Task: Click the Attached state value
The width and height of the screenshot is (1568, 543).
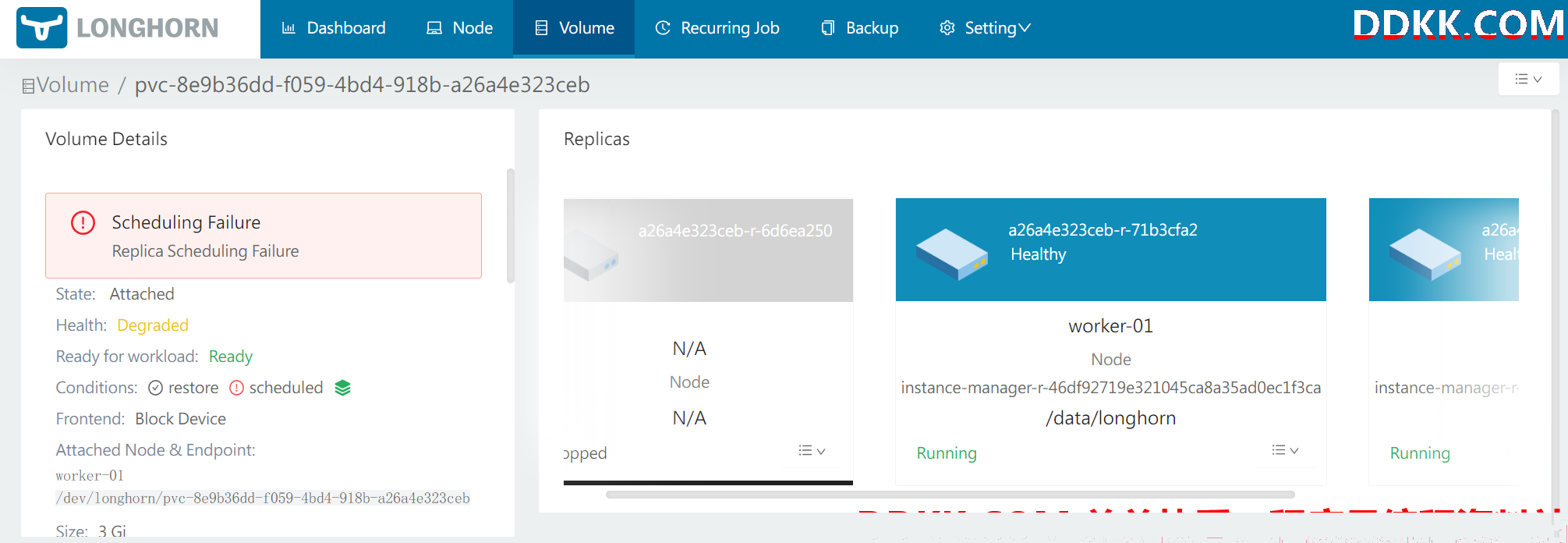Action: [142, 294]
